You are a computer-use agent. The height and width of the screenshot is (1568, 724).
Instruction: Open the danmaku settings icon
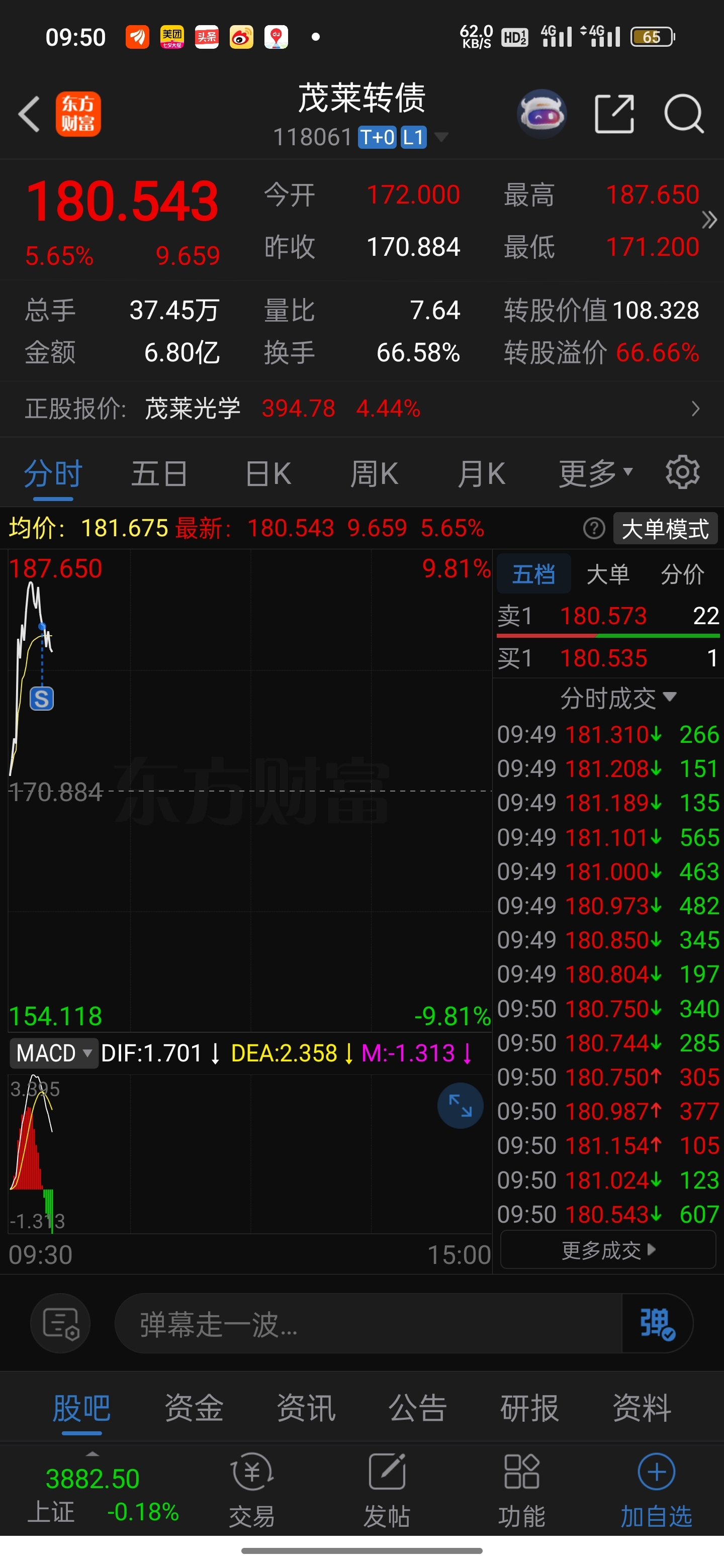point(60,1324)
